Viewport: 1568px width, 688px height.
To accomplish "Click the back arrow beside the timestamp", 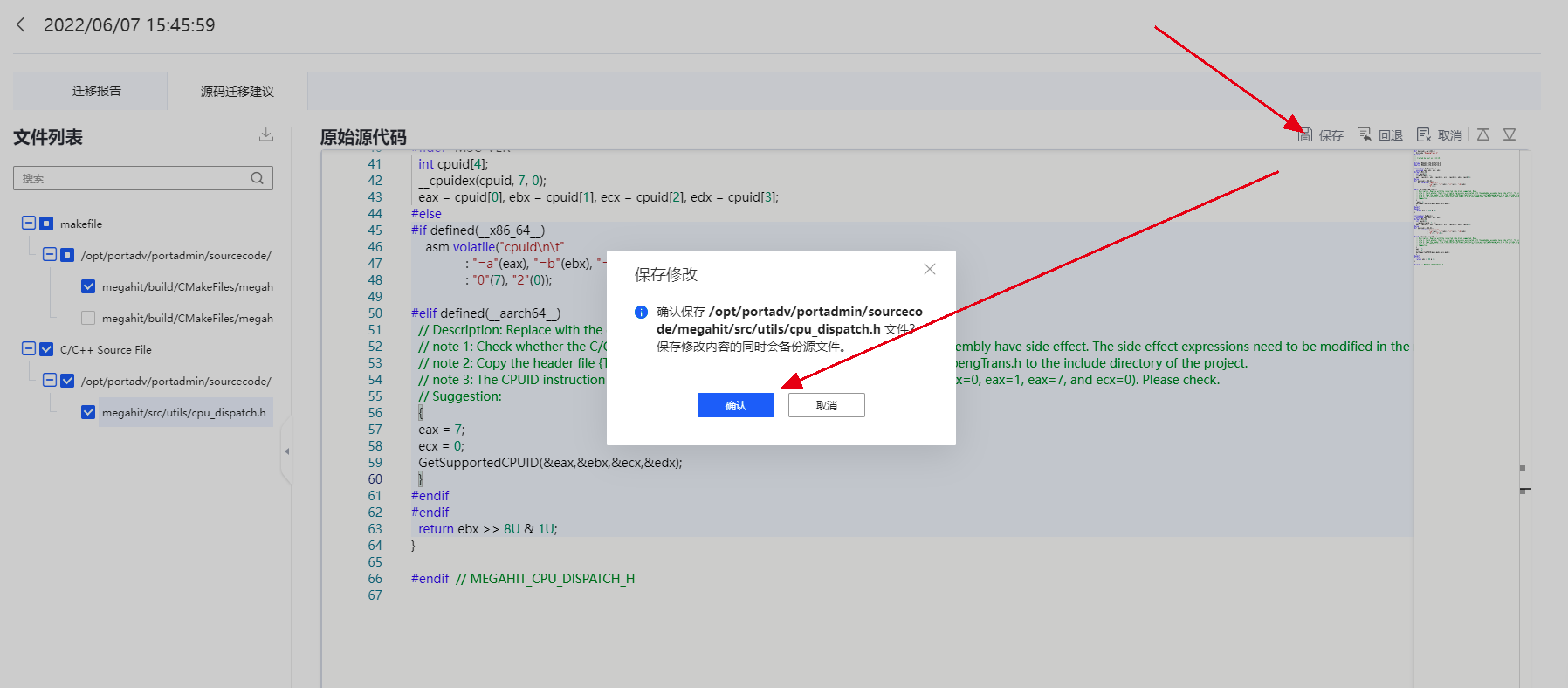I will 21,24.
